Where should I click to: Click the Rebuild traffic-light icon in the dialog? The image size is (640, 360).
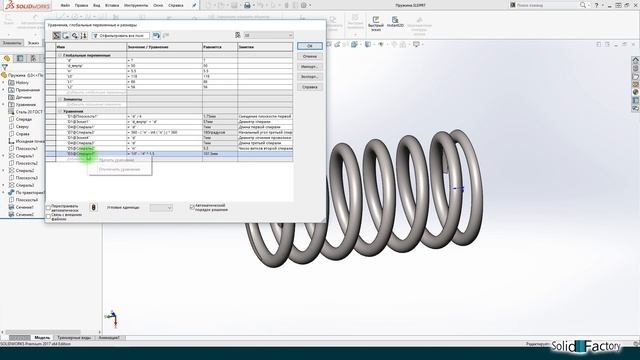click(x=93, y=207)
